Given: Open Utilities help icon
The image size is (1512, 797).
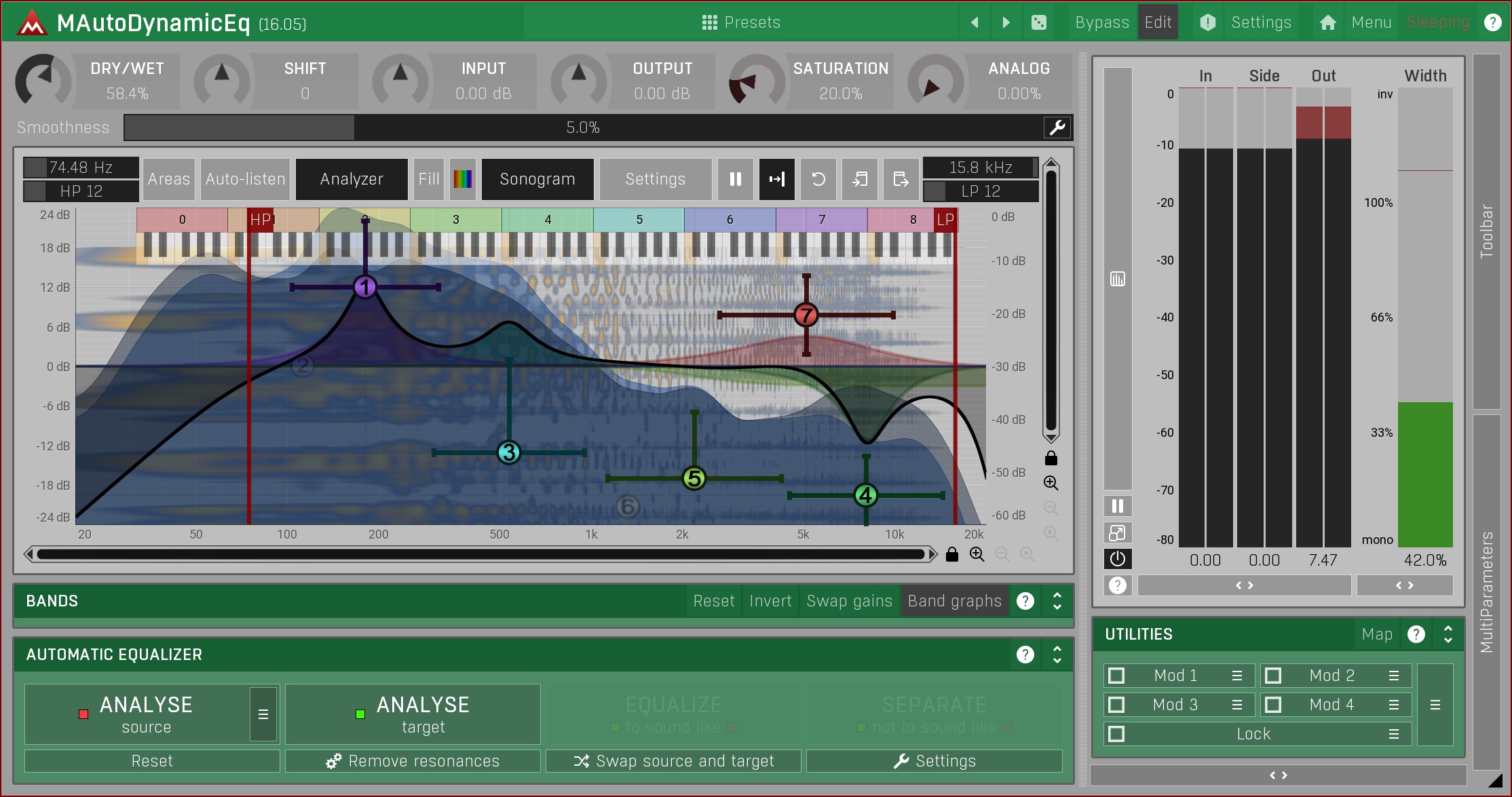Looking at the screenshot, I should 1416,634.
